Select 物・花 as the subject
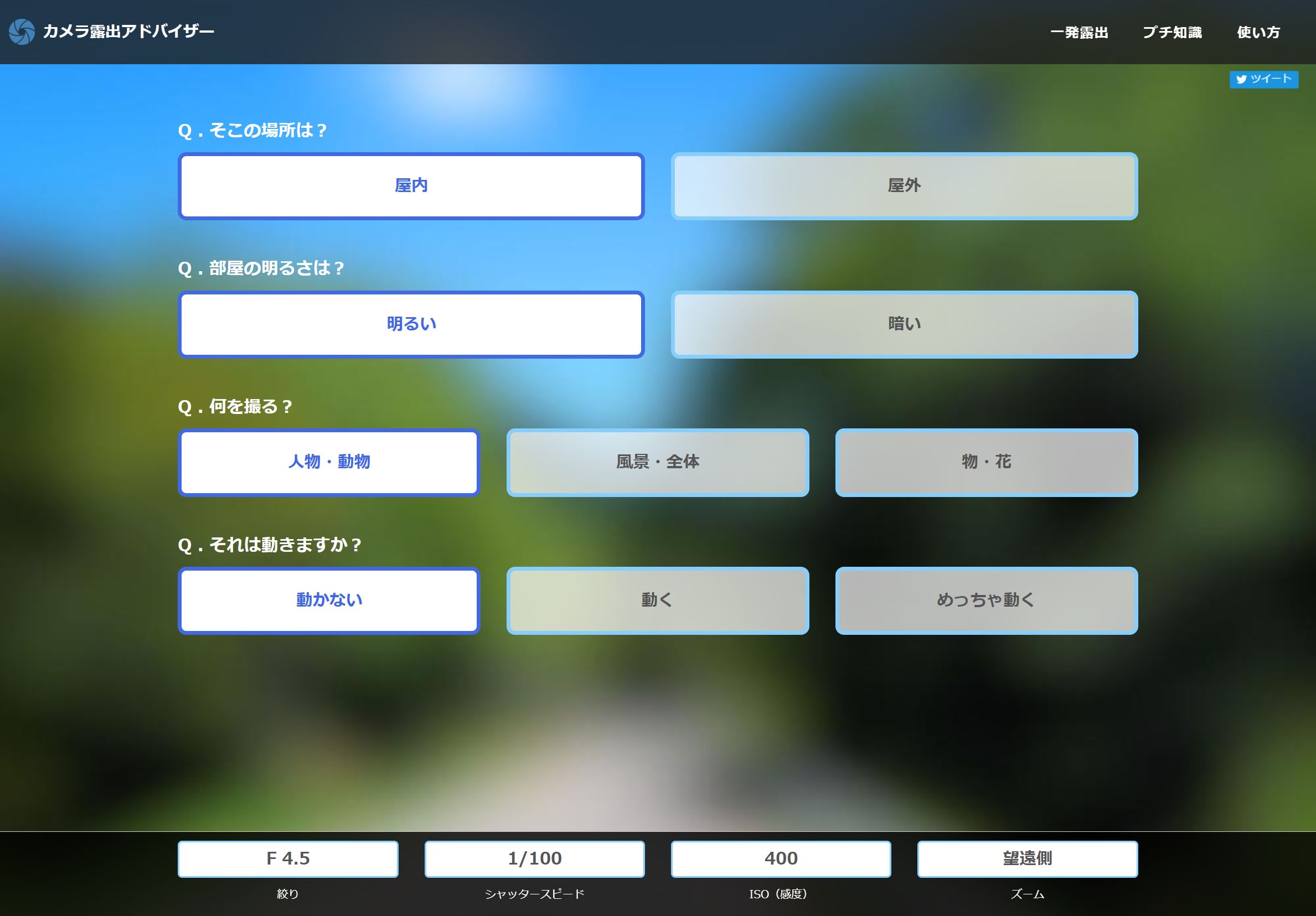Viewport: 1316px width, 916px height. (x=987, y=462)
